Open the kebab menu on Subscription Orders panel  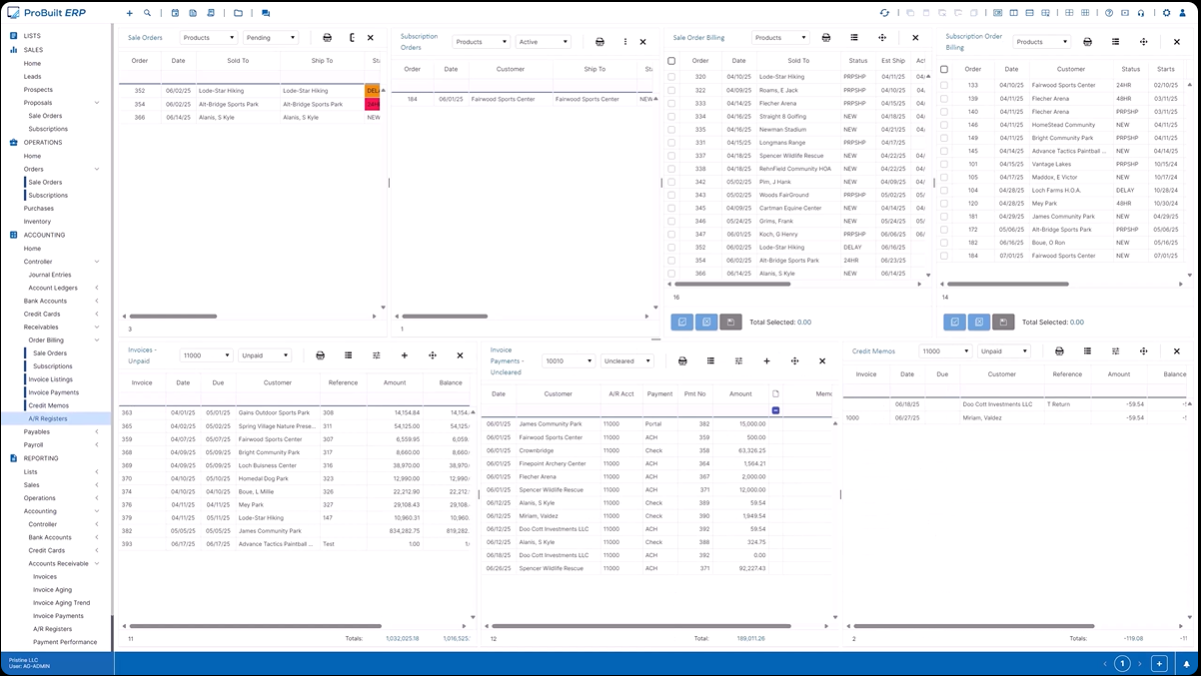(x=625, y=42)
